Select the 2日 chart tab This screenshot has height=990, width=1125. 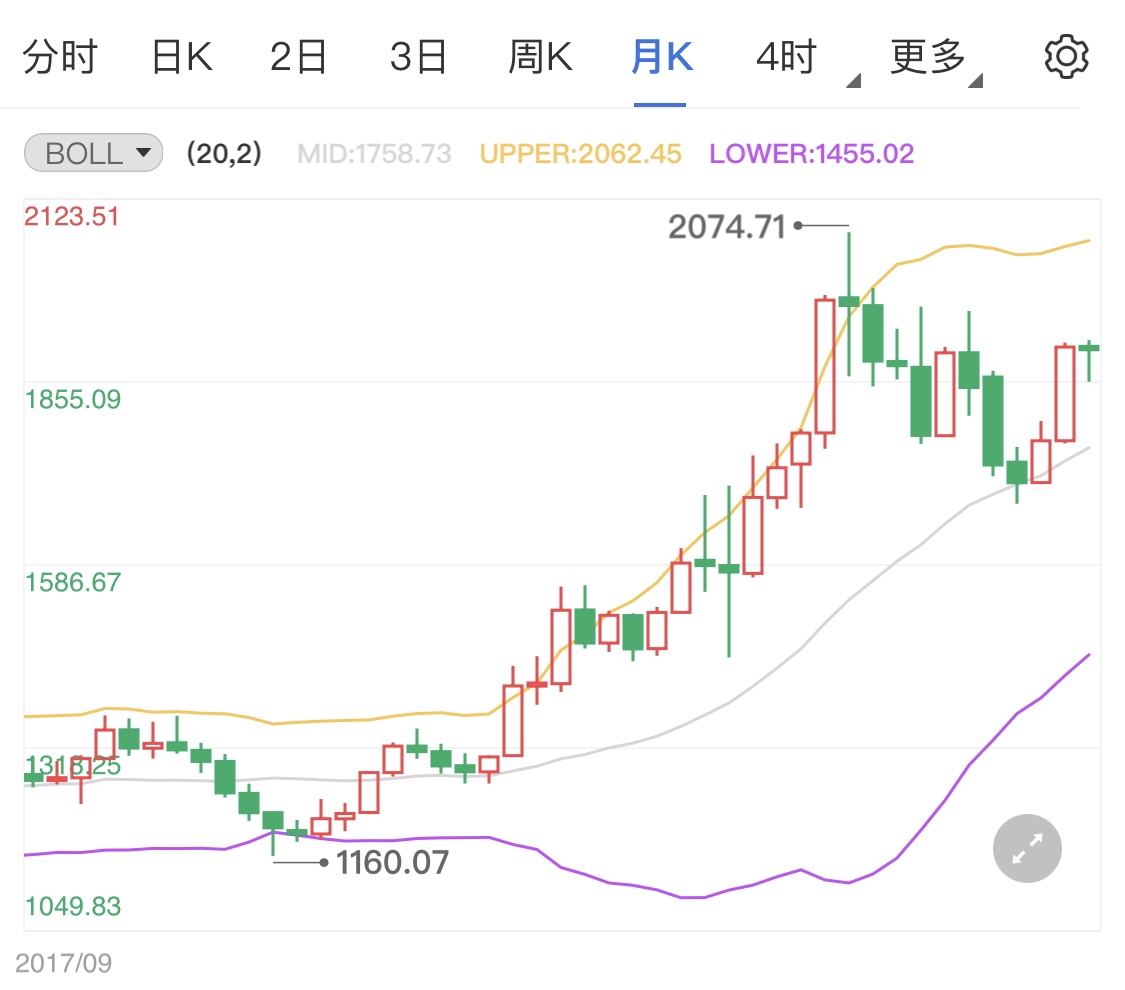pos(298,57)
